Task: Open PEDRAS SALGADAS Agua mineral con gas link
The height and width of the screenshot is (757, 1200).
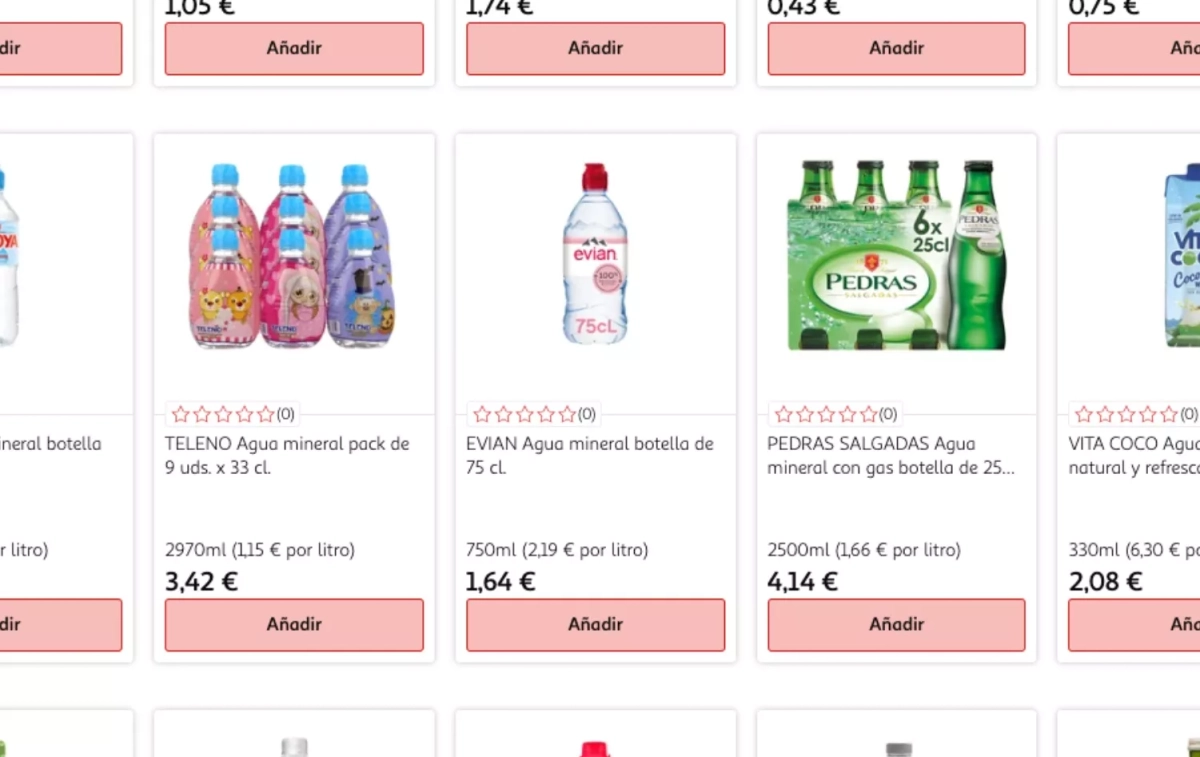Action: [890, 455]
